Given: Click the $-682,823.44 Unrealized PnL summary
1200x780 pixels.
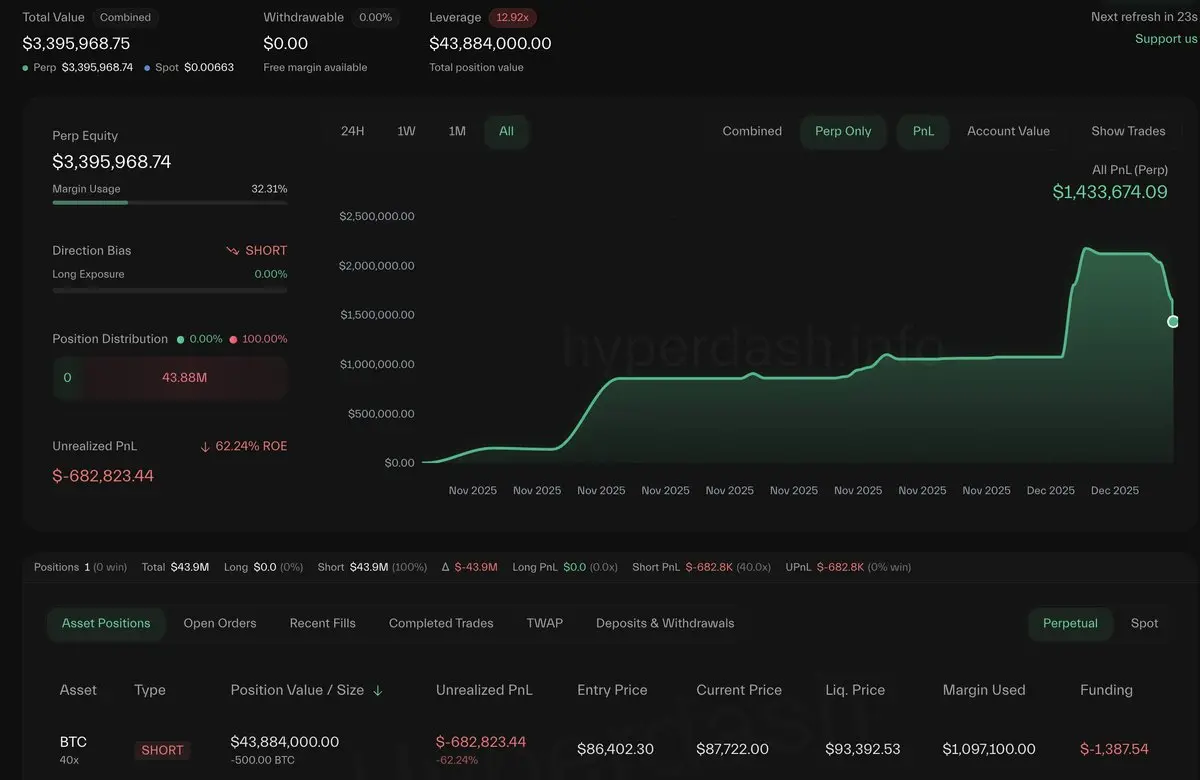Looking at the screenshot, I should tap(103, 476).
